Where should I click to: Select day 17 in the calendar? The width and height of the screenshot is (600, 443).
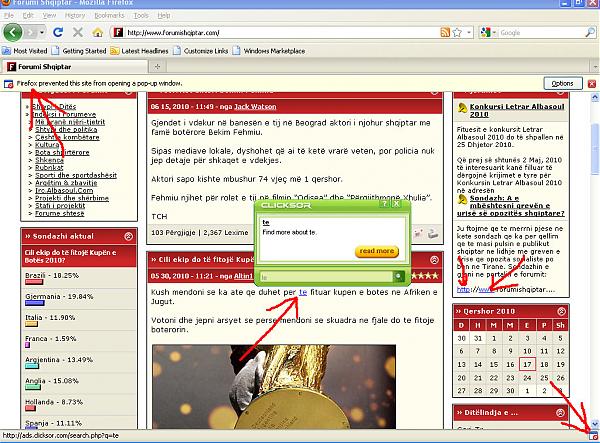(x=527, y=364)
